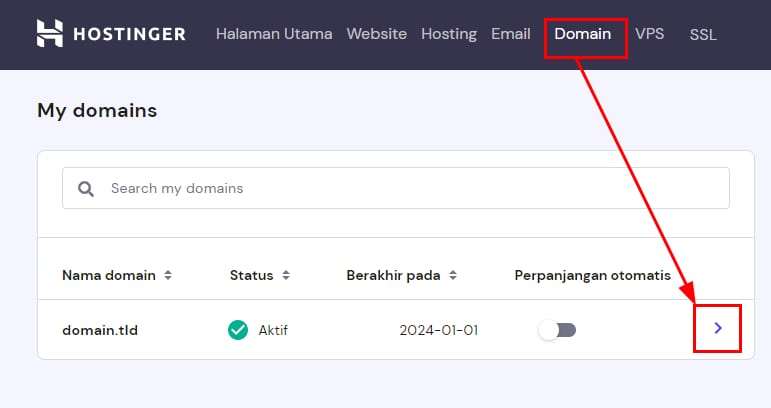Click the Search my domains field

tap(396, 188)
